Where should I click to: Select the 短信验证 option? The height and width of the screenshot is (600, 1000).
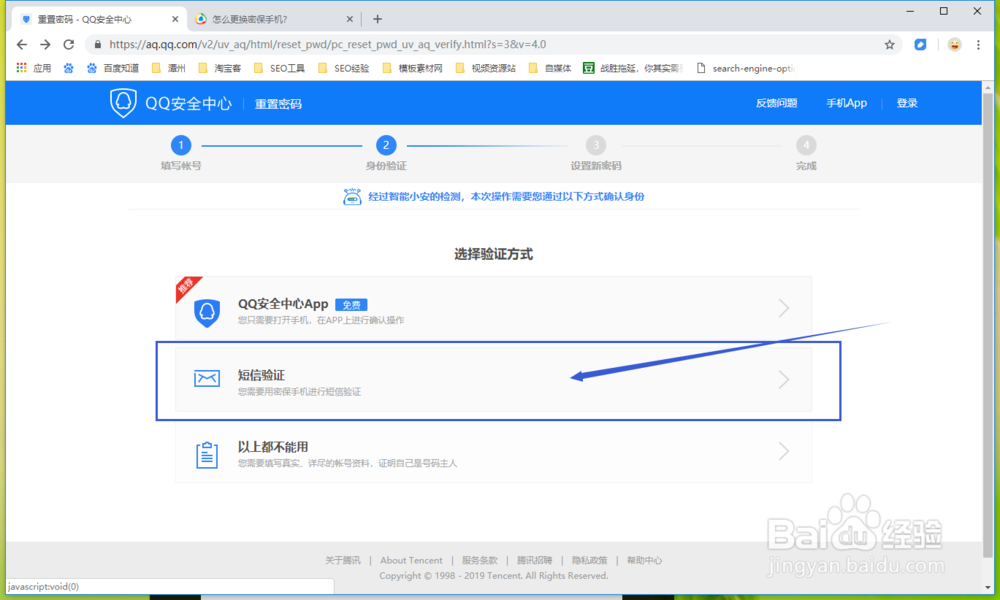pos(494,381)
